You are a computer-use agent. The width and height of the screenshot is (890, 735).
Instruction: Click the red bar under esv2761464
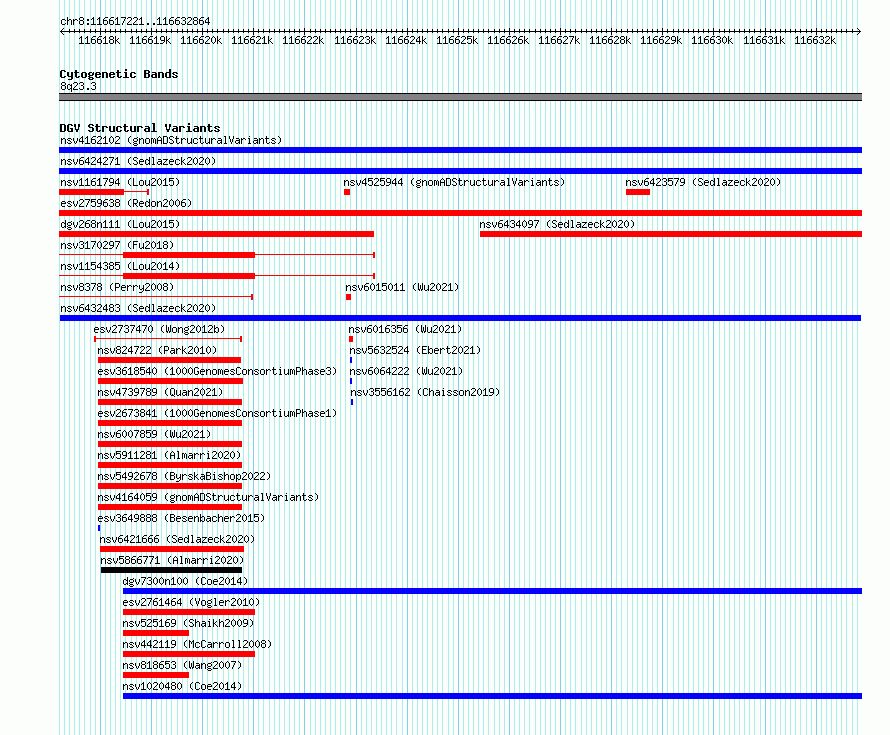[x=189, y=612]
